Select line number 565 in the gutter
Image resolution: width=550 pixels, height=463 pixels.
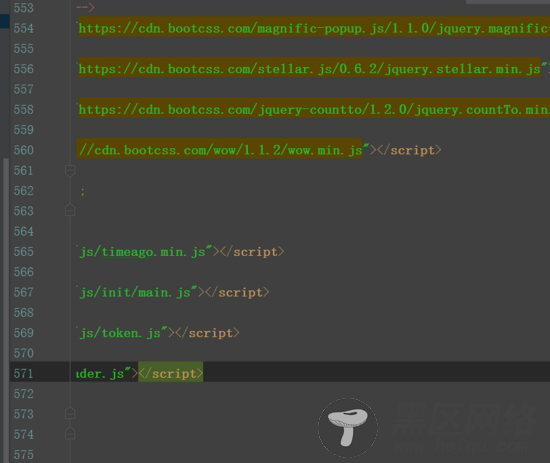(24, 252)
